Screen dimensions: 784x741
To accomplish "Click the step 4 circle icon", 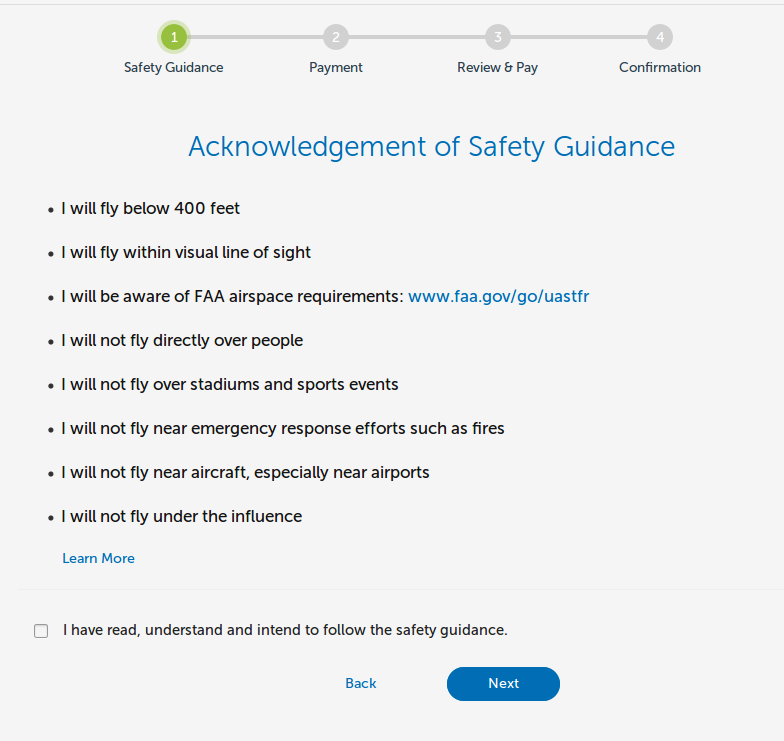I will 660,37.
